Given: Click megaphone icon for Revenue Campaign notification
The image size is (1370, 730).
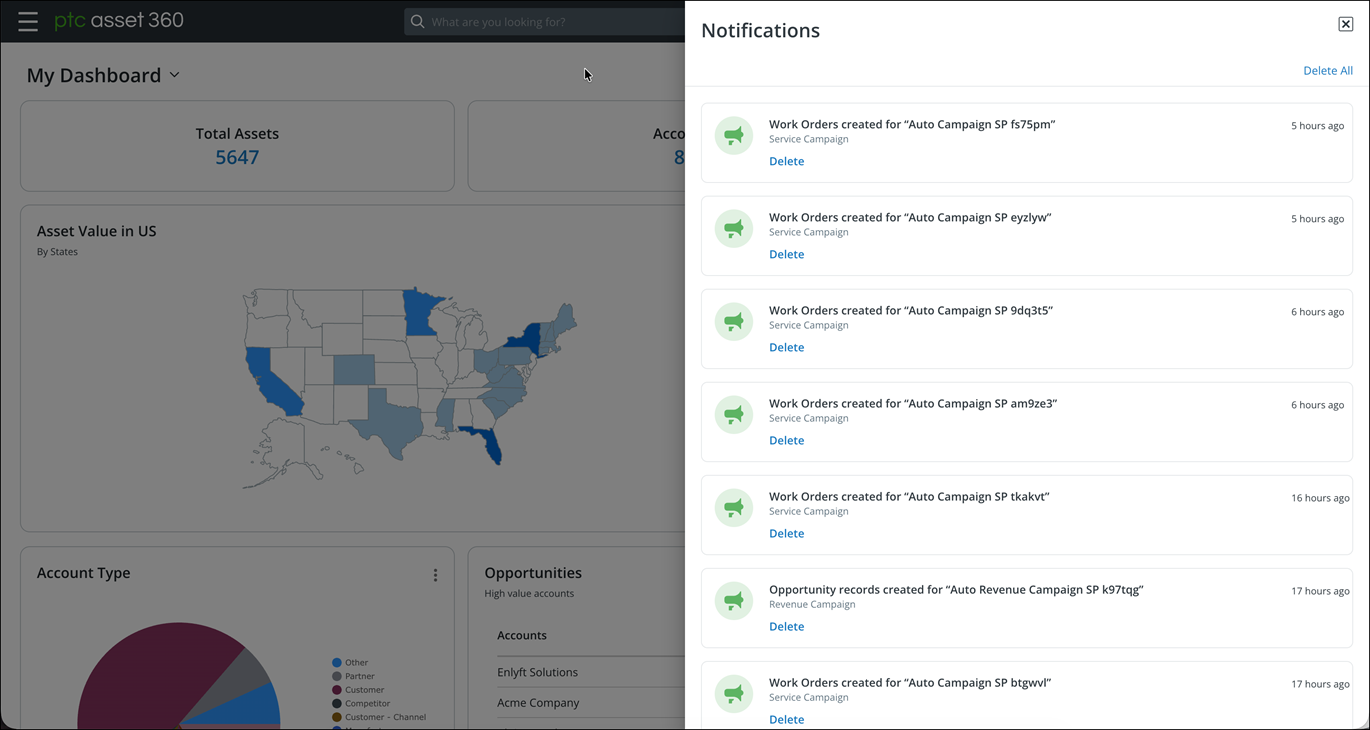Looking at the screenshot, I should pyautogui.click(x=734, y=601).
